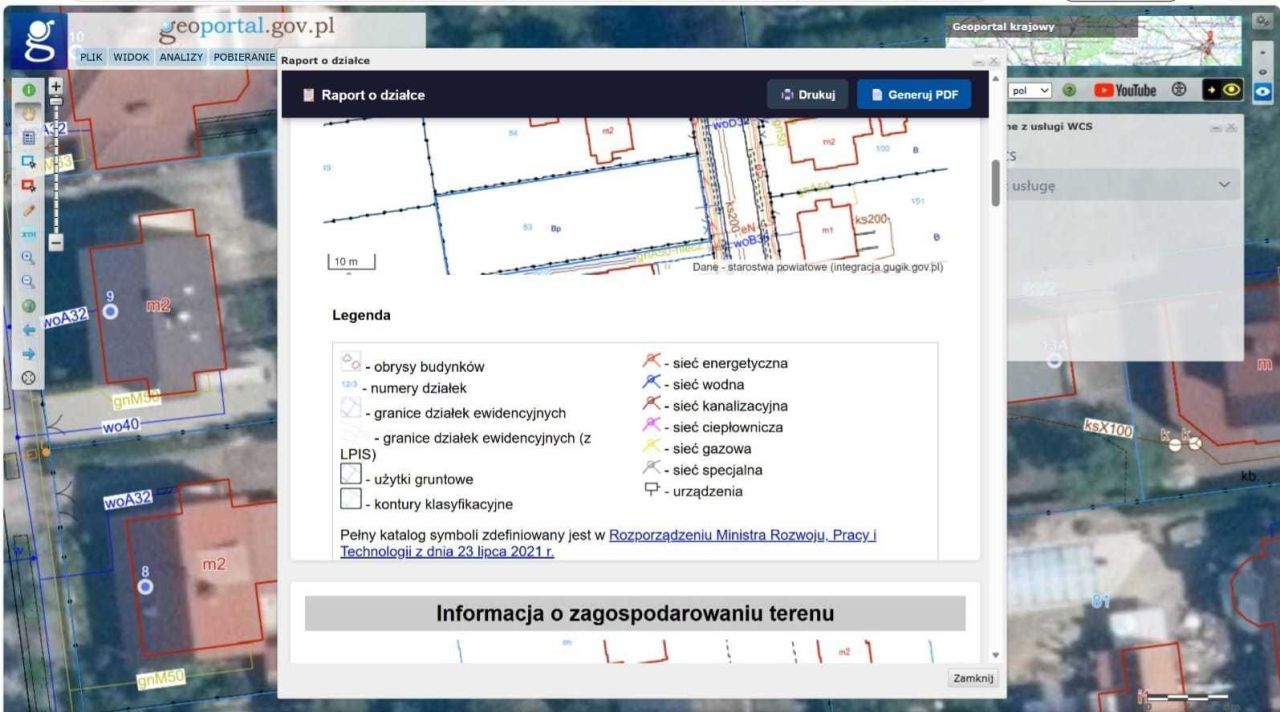Select the hand pan tool
The image size is (1280, 712).
[x=29, y=114]
